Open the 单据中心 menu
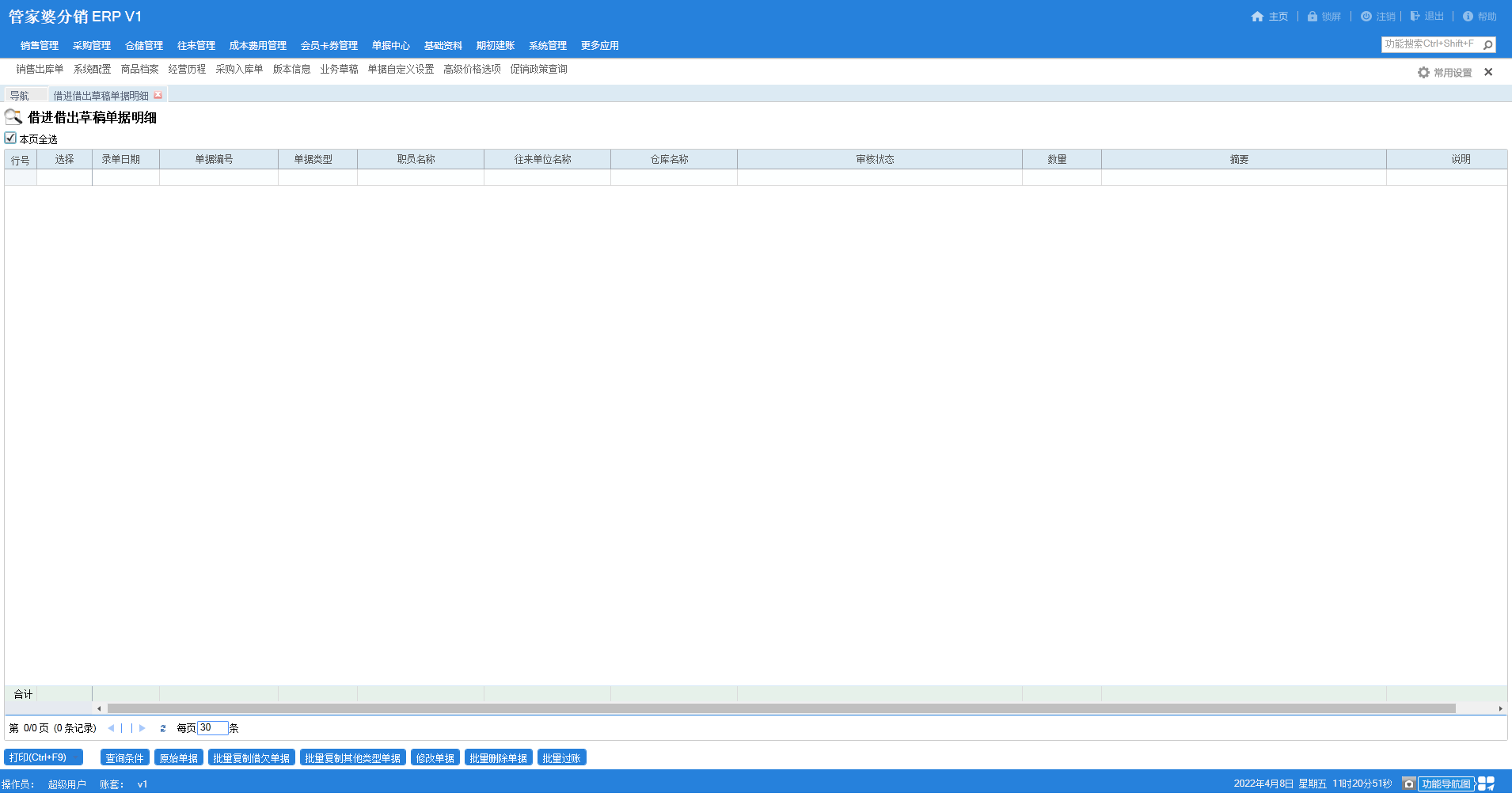This screenshot has width=1512, height=797. [x=391, y=46]
